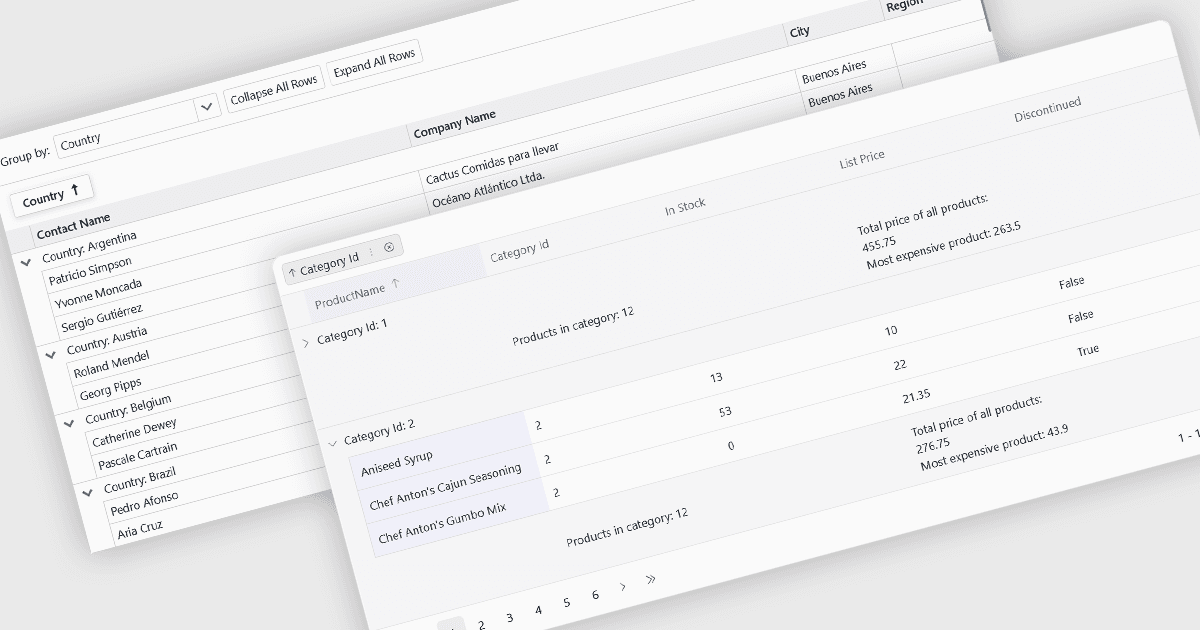This screenshot has height=630, width=1200.
Task: Go to page 3 in pager
Action: pos(509,618)
